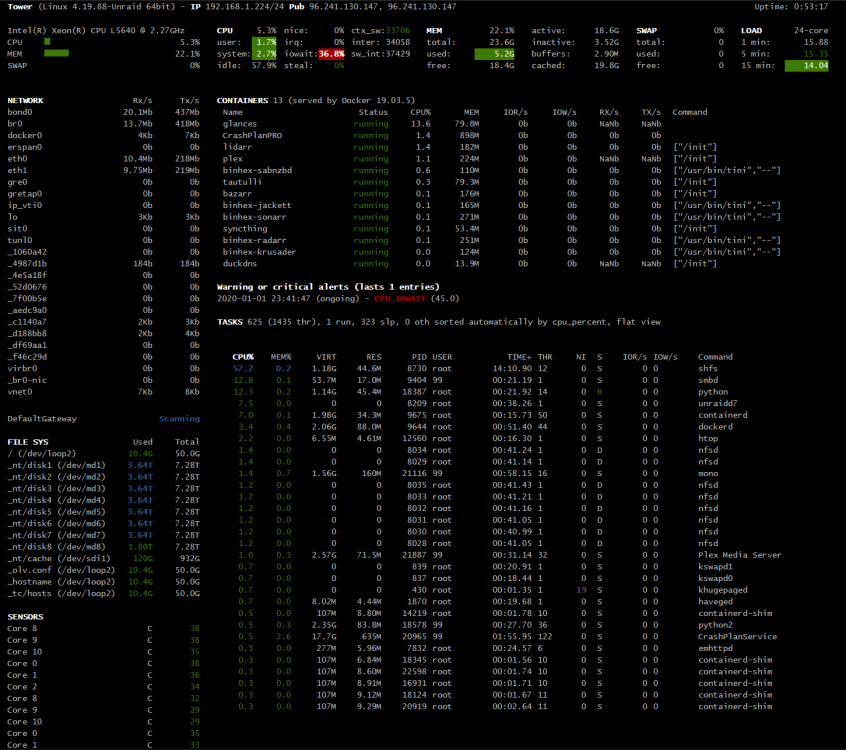Screen dimensions: 846x750
Task: Click the _hostname (/dev/loop2) filesystem row
Action: pyautogui.click(x=103, y=582)
